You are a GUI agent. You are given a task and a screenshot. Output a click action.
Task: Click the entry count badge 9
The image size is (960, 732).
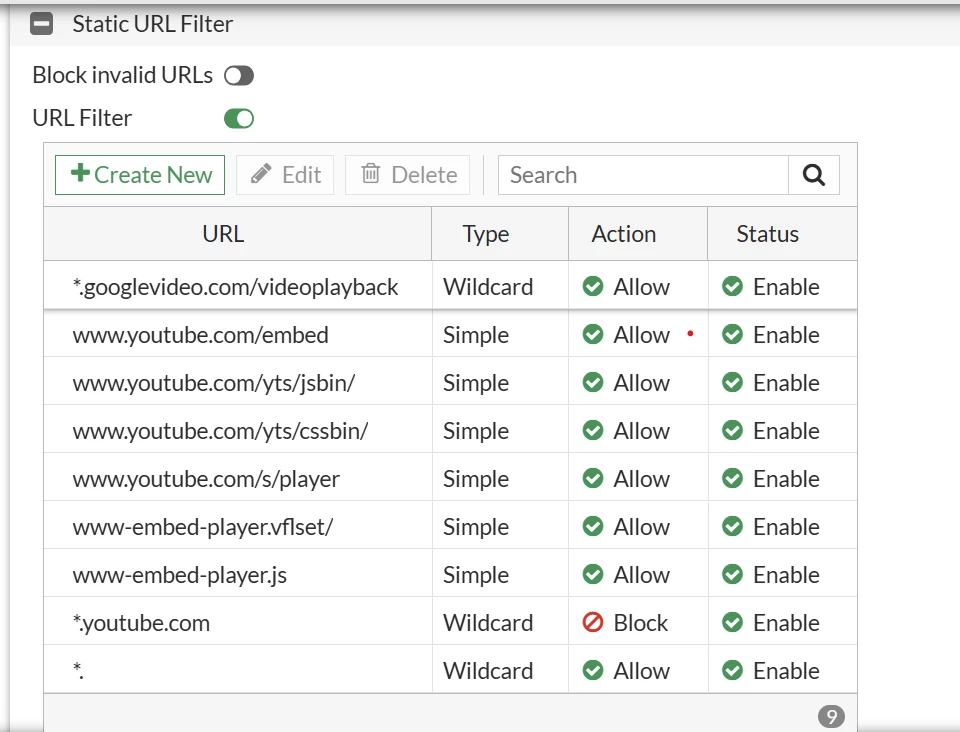tap(831, 716)
